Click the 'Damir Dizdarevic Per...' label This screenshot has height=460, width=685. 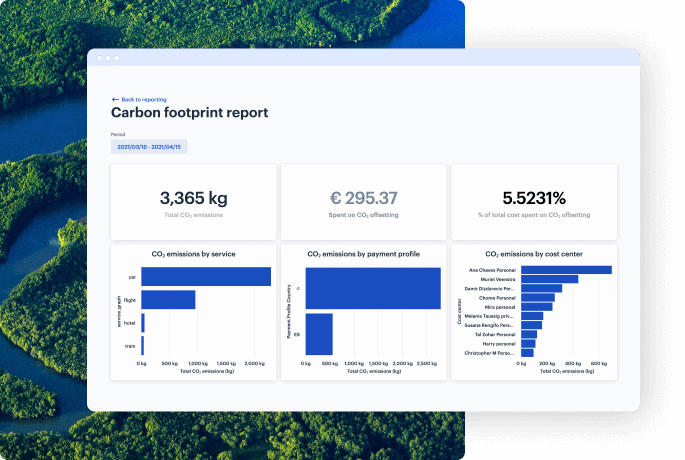point(490,289)
